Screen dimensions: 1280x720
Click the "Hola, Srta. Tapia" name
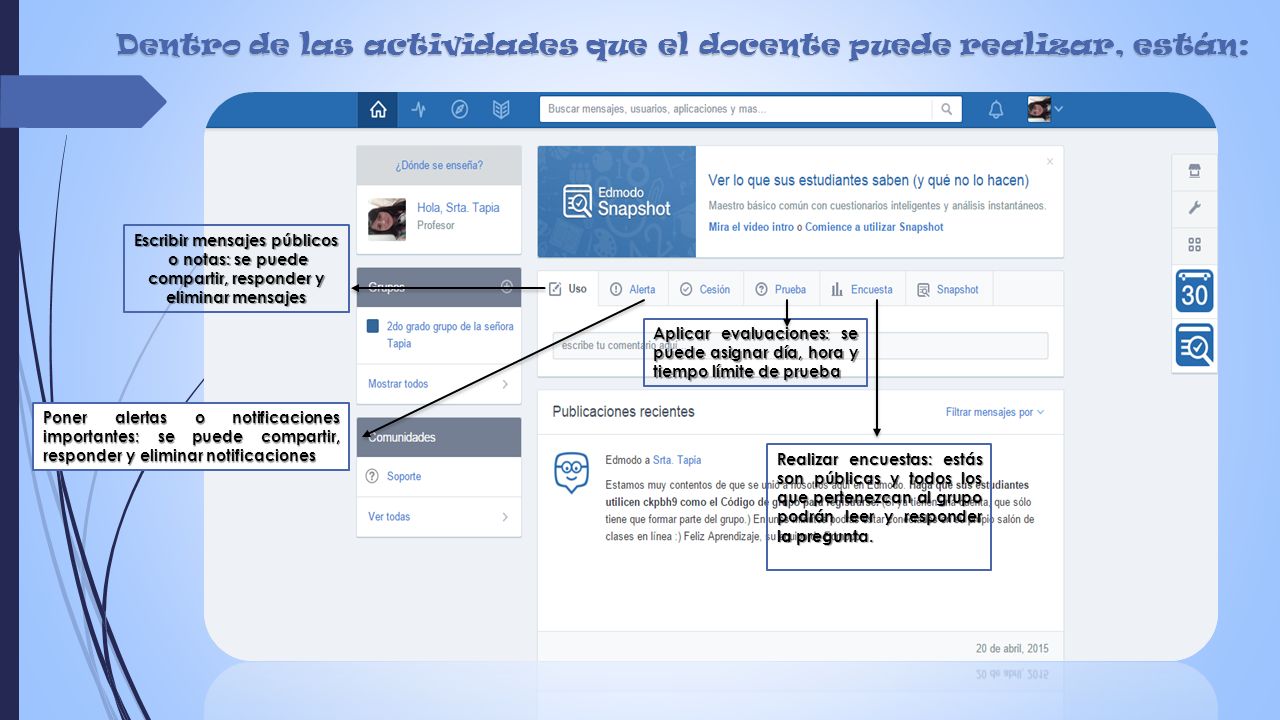[x=458, y=208]
